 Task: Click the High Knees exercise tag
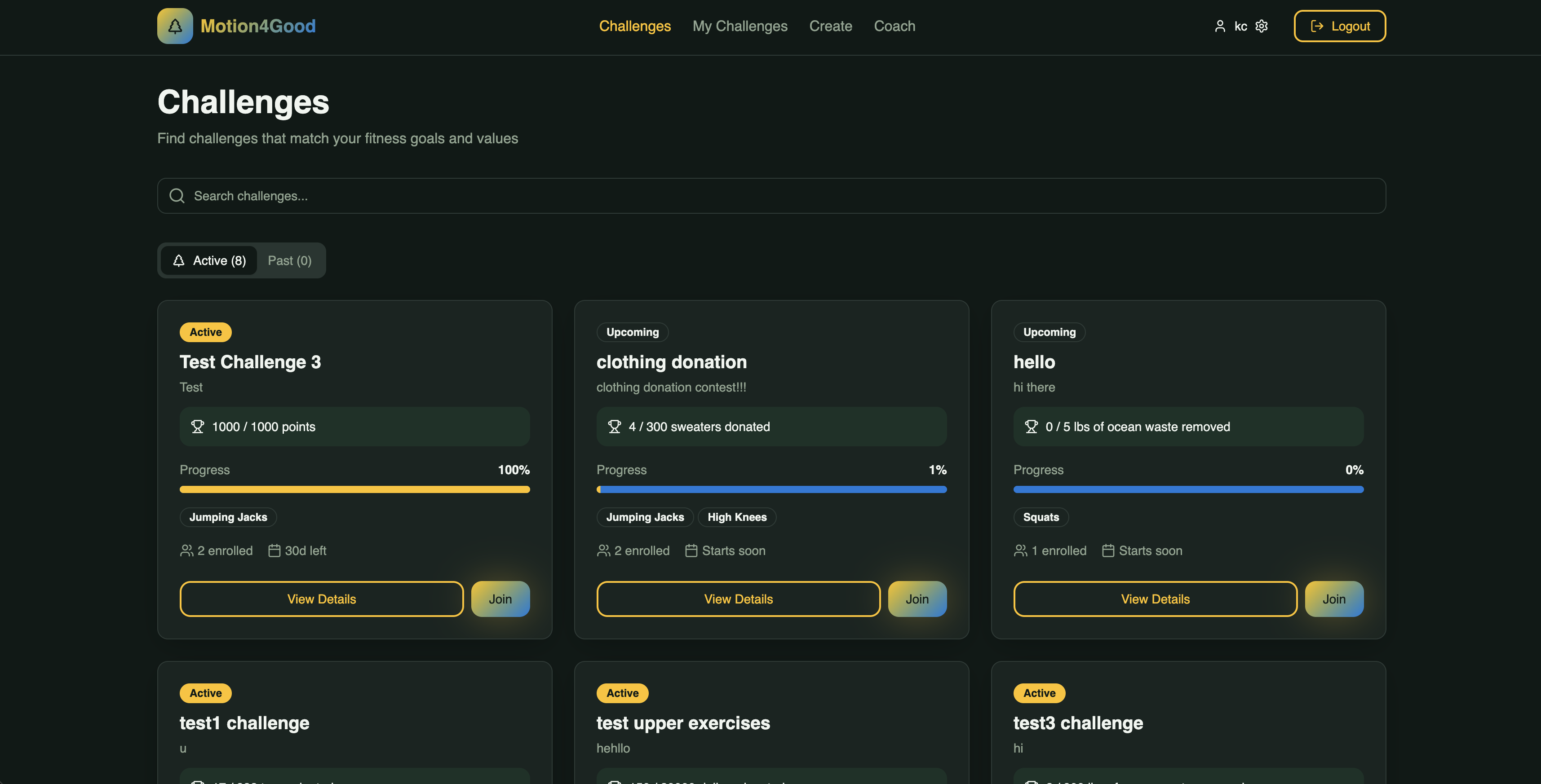coord(736,517)
